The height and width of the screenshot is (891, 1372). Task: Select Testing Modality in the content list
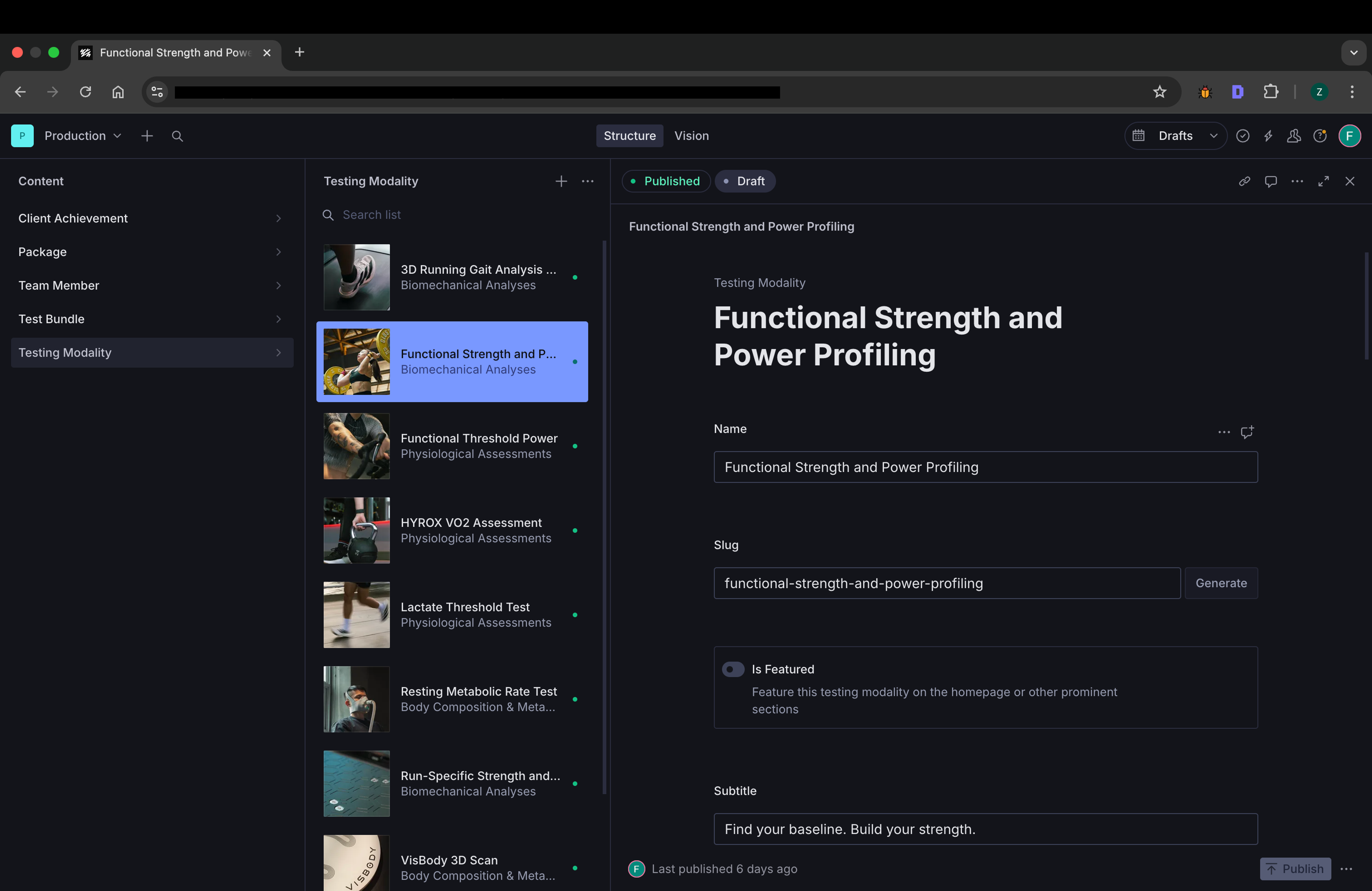tap(152, 353)
